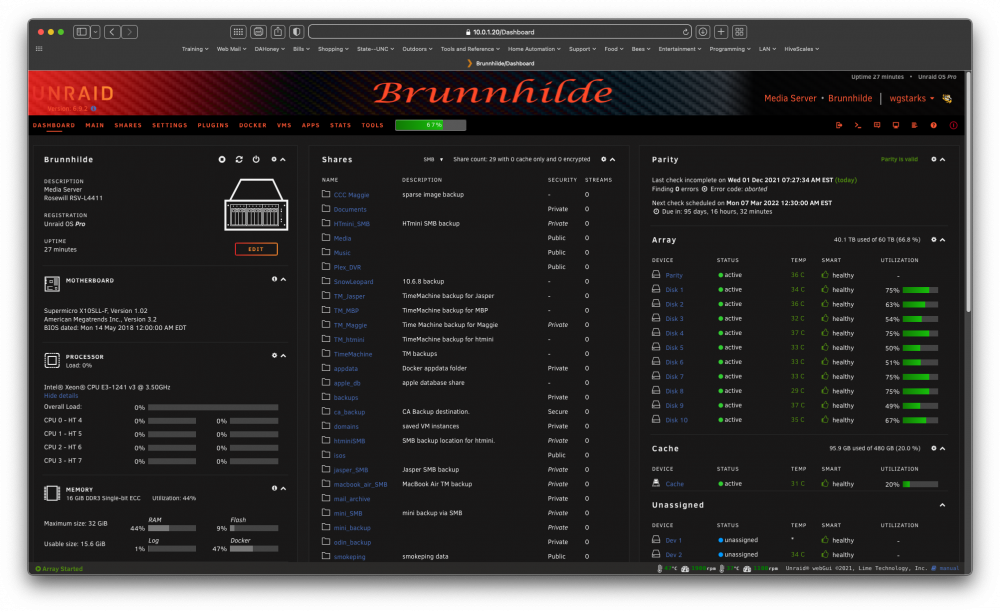Click the Memory info icon
1000x612 pixels.
click(274, 488)
